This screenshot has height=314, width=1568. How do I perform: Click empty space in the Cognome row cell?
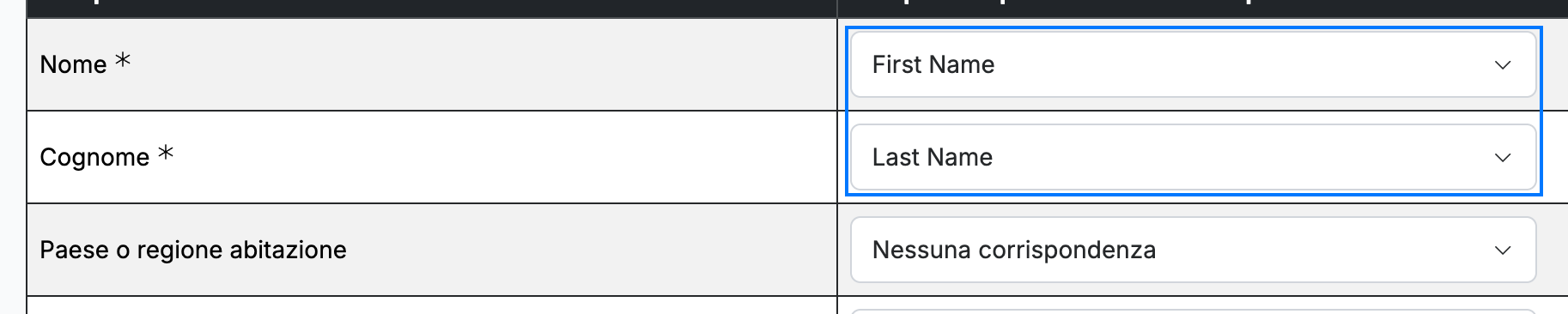498,157
